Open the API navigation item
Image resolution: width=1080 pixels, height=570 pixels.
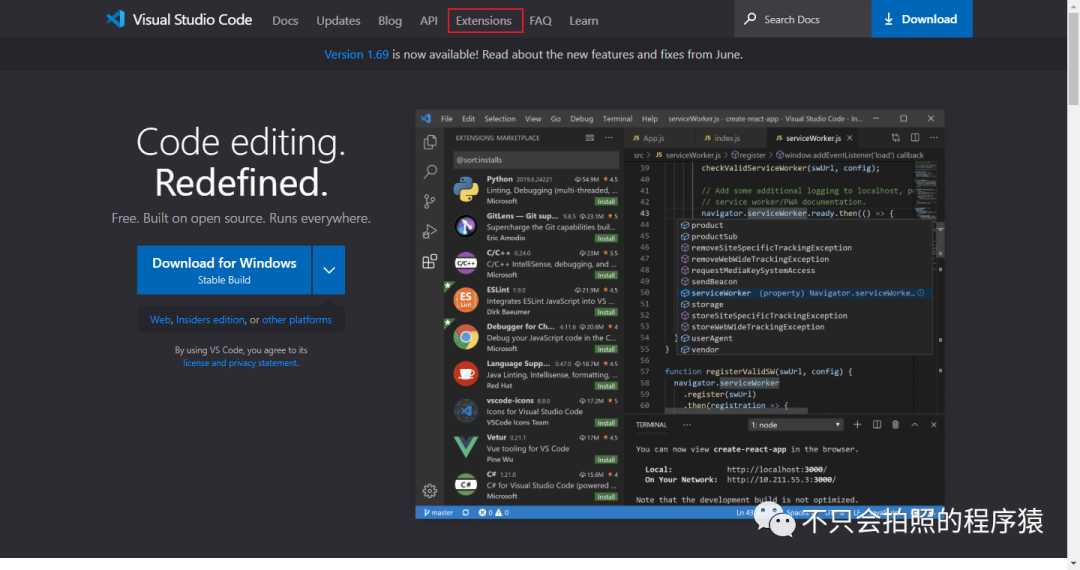[428, 21]
